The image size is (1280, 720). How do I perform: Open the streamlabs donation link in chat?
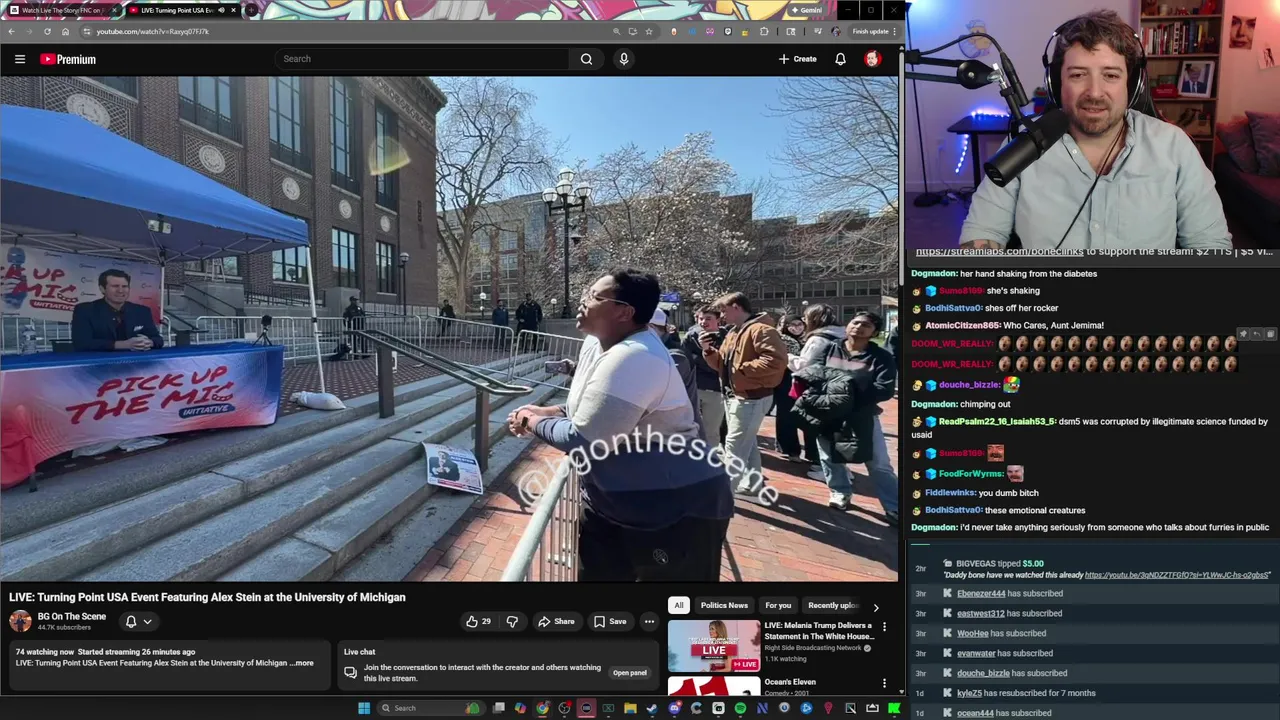click(x=1000, y=251)
